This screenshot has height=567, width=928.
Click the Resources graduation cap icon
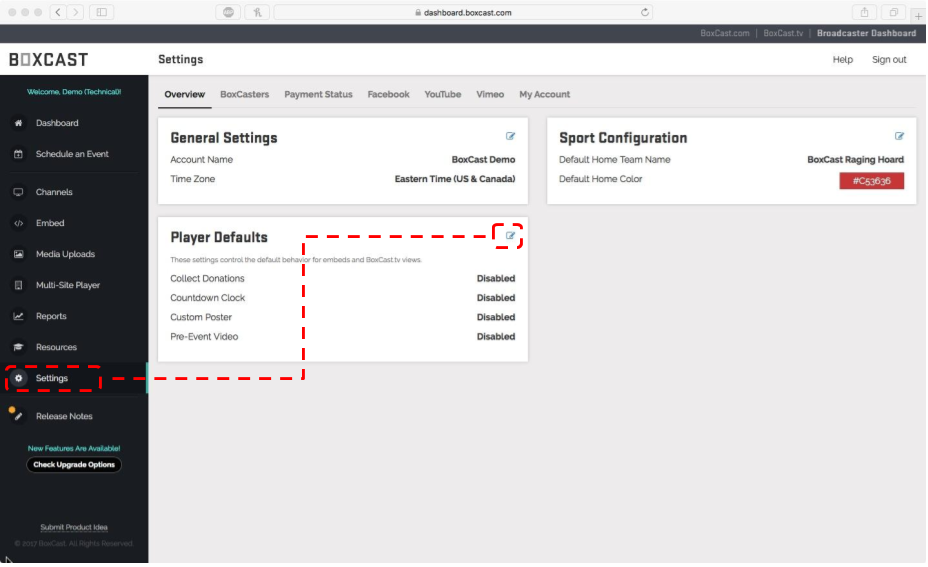click(18, 347)
